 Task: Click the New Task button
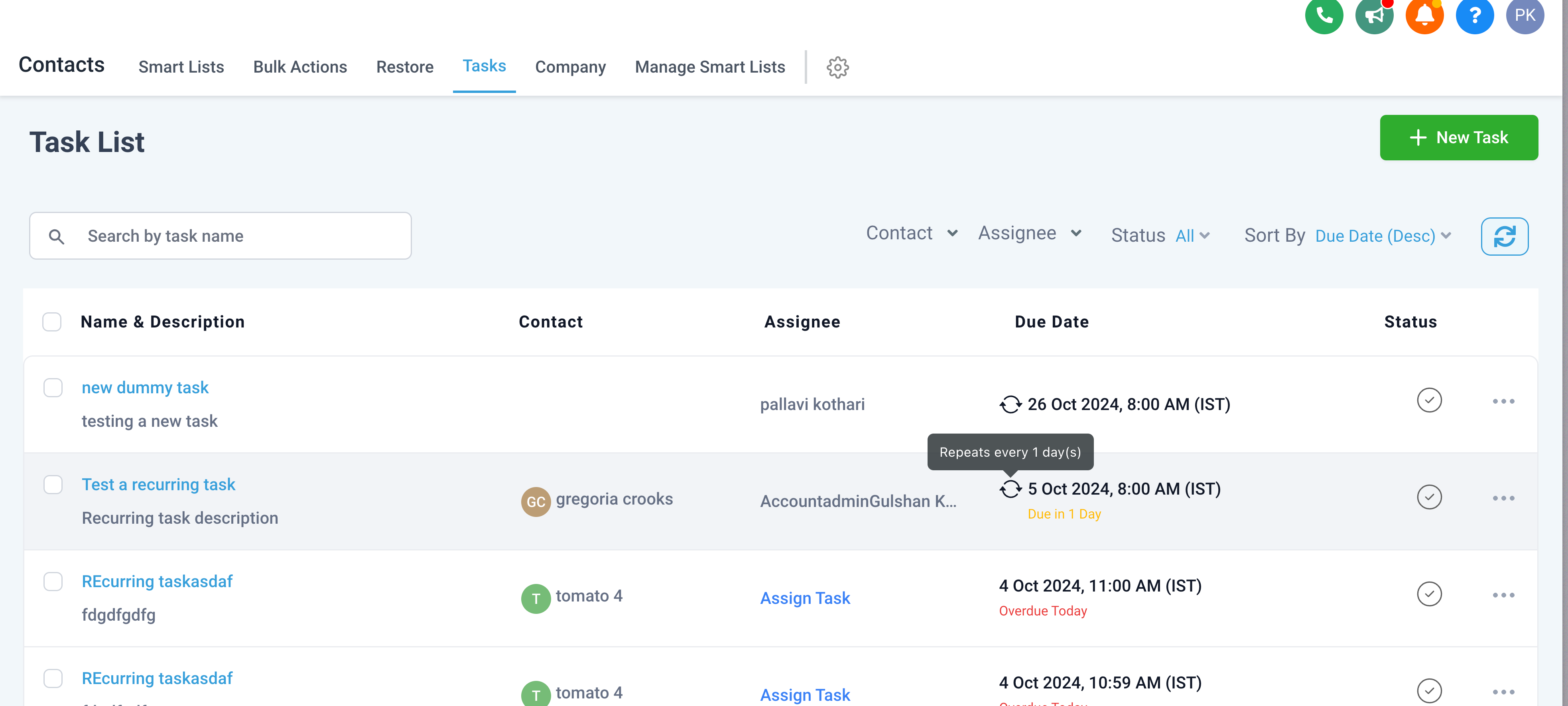click(1458, 138)
